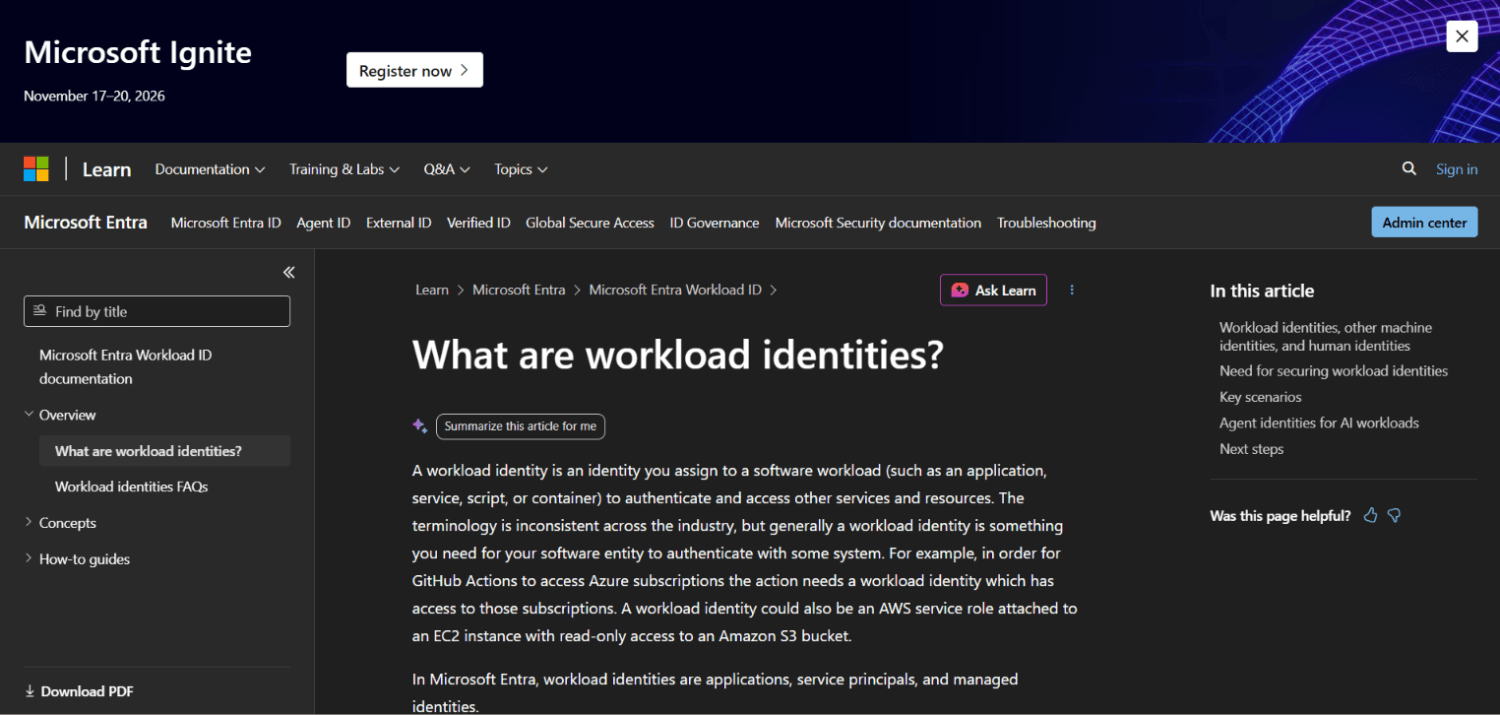The height and width of the screenshot is (715, 1500).
Task: Click the thumbs up feedback icon
Action: pyautogui.click(x=1370, y=515)
